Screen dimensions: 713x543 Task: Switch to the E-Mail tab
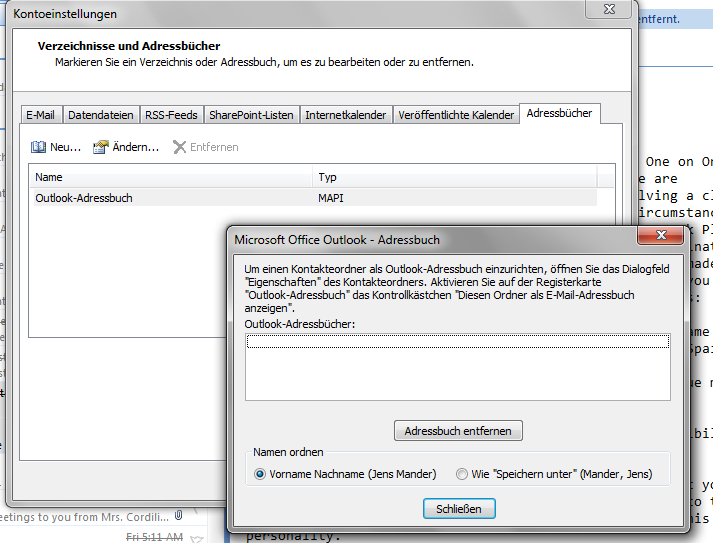coord(40,115)
